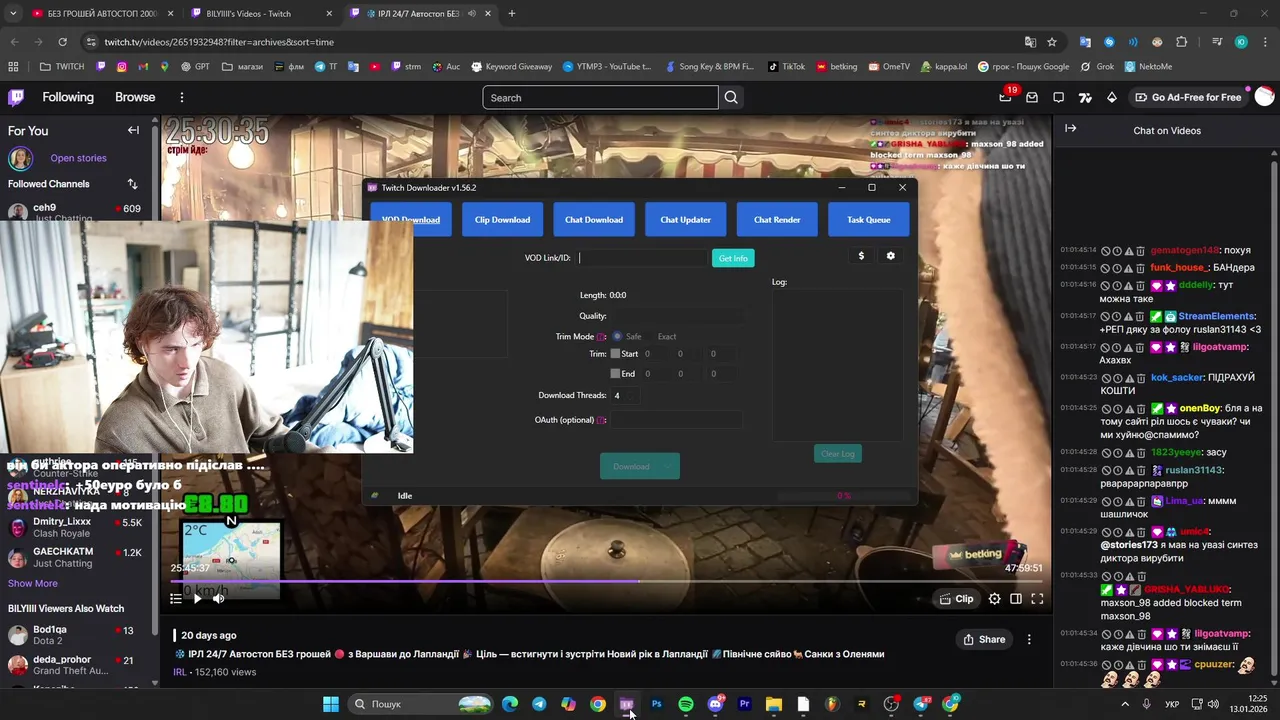Open the Twitch whispers icon

coord(1059,97)
